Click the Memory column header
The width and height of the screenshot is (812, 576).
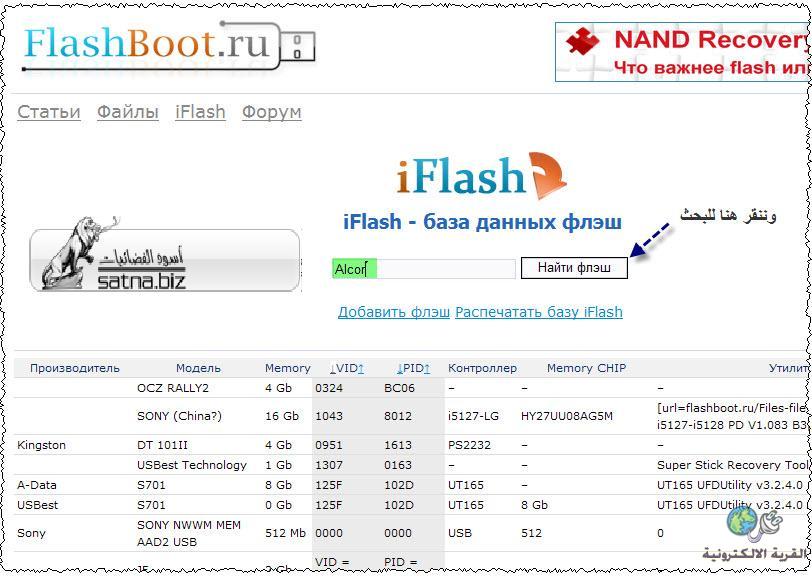tap(287, 368)
